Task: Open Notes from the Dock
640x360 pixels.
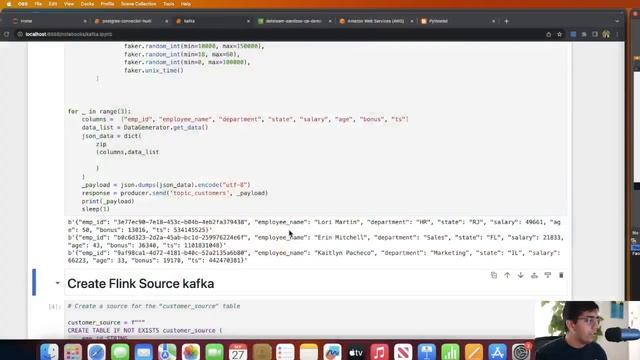Action: [x=309, y=352]
